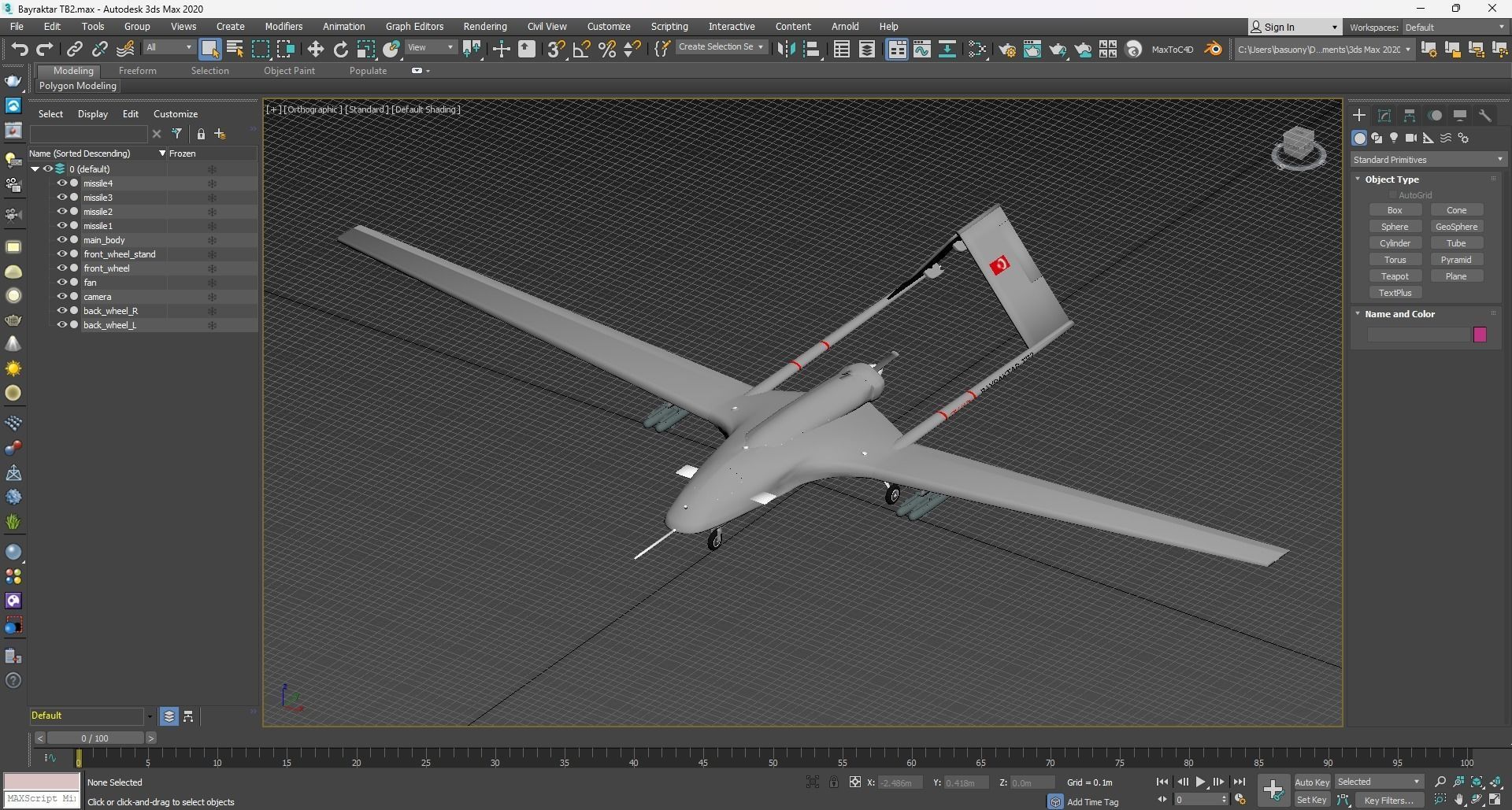Play the animation
The image size is (1512, 810).
click(1200, 782)
